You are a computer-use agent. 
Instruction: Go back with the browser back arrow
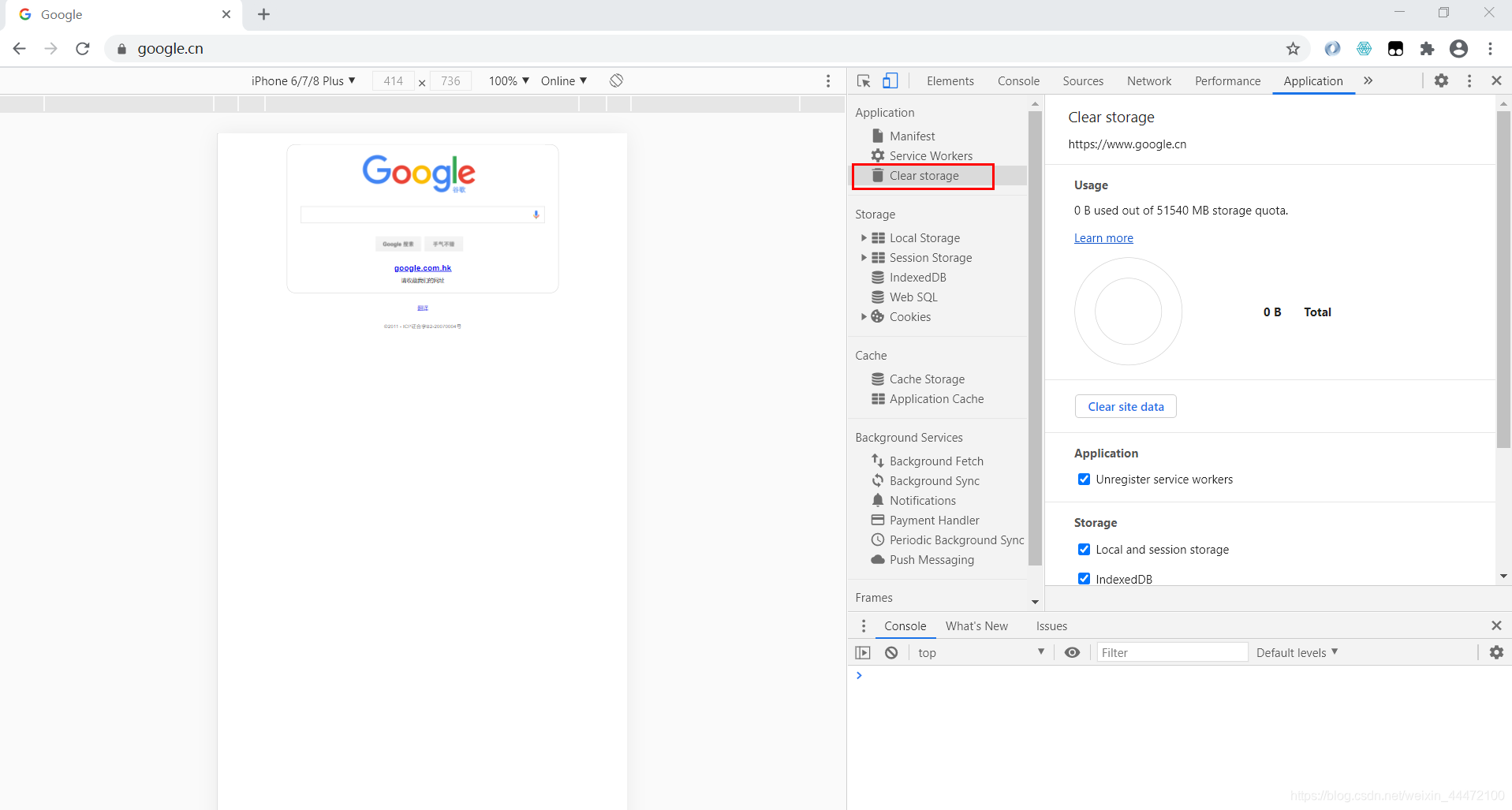[20, 49]
